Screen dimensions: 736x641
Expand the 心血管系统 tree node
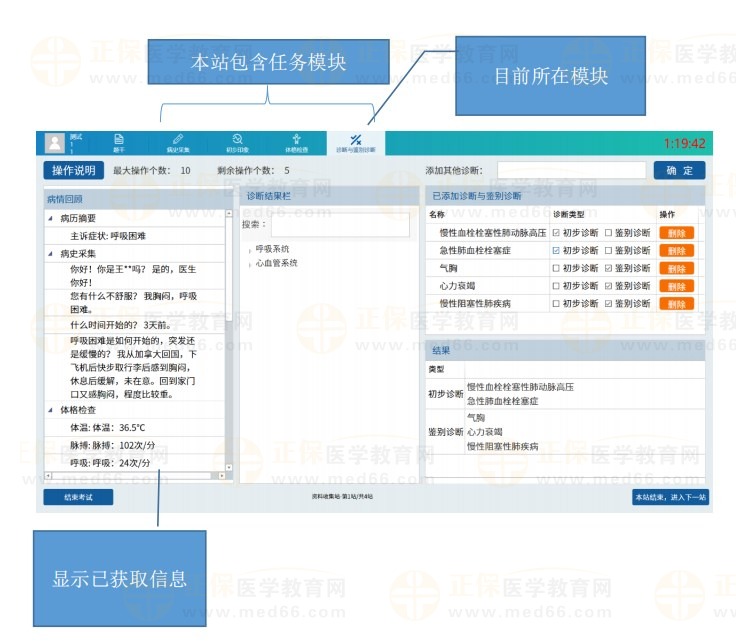point(250,265)
